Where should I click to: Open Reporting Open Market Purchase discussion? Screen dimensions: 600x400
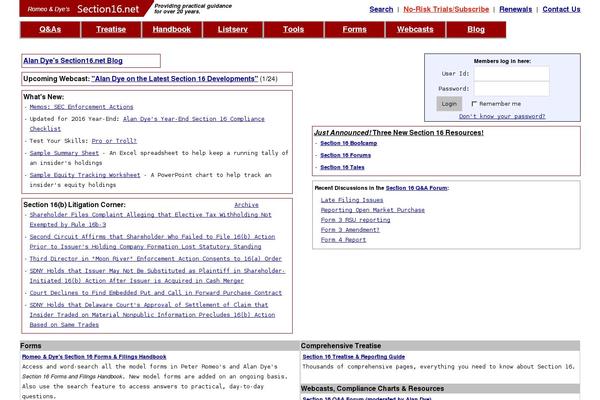(x=373, y=210)
